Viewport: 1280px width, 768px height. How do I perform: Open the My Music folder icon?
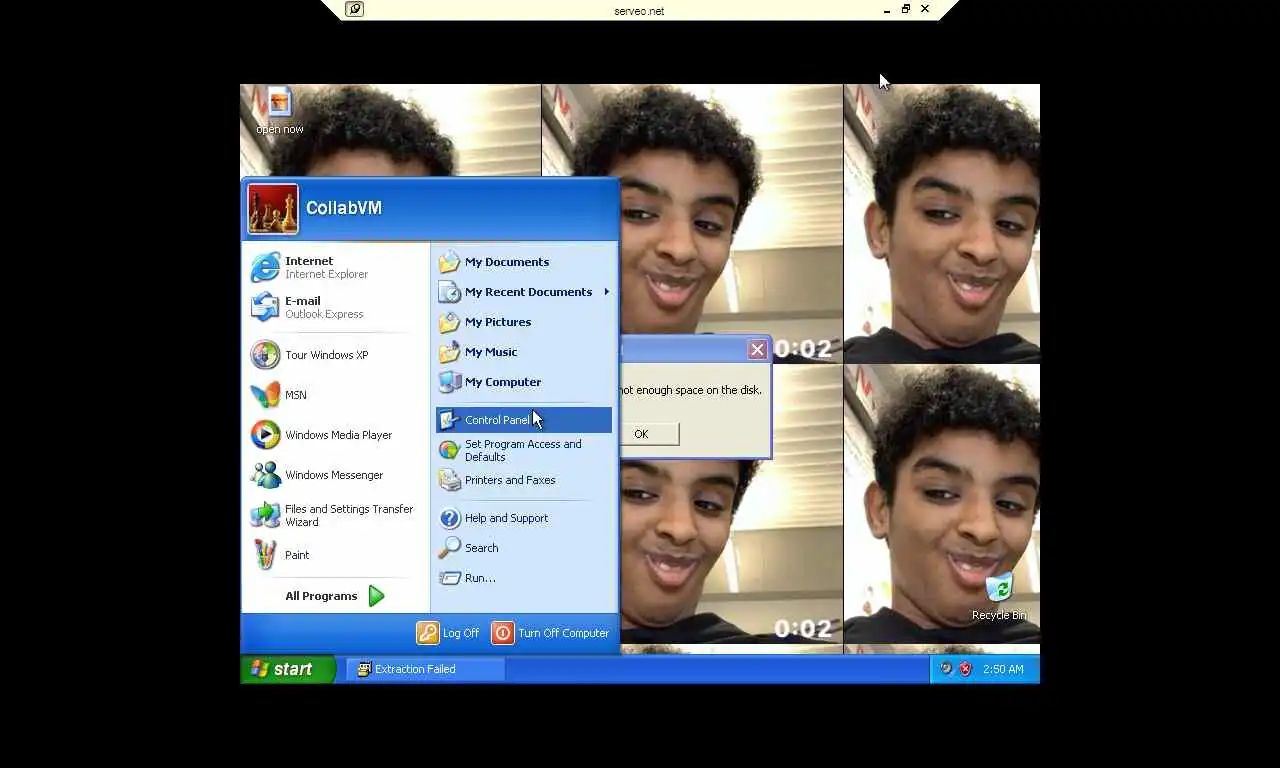pyautogui.click(x=449, y=352)
